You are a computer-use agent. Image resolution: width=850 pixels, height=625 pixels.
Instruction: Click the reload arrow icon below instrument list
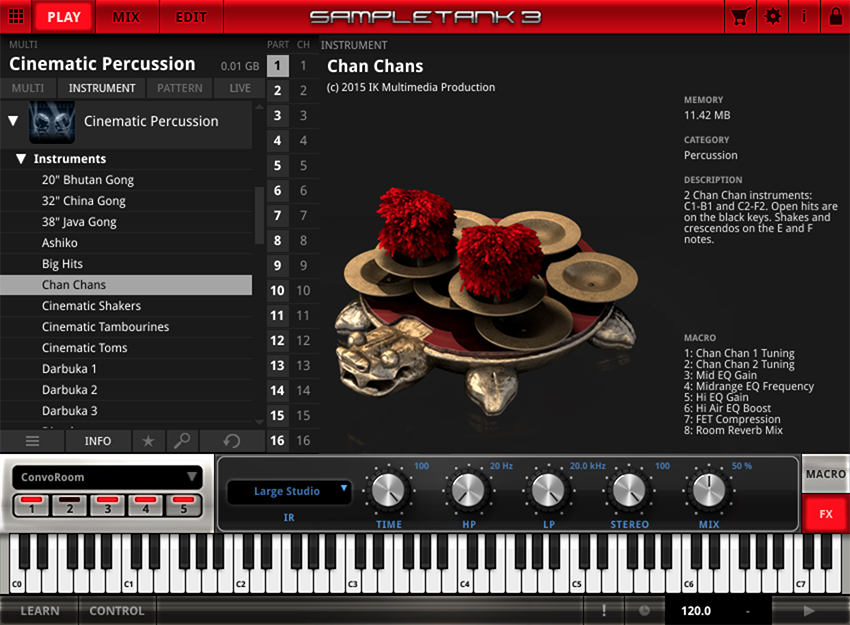[232, 441]
